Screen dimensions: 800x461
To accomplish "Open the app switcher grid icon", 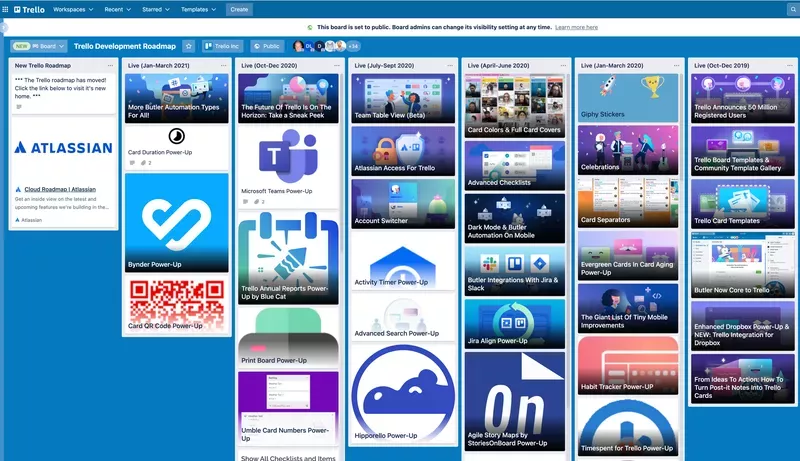I will pos(6,9).
